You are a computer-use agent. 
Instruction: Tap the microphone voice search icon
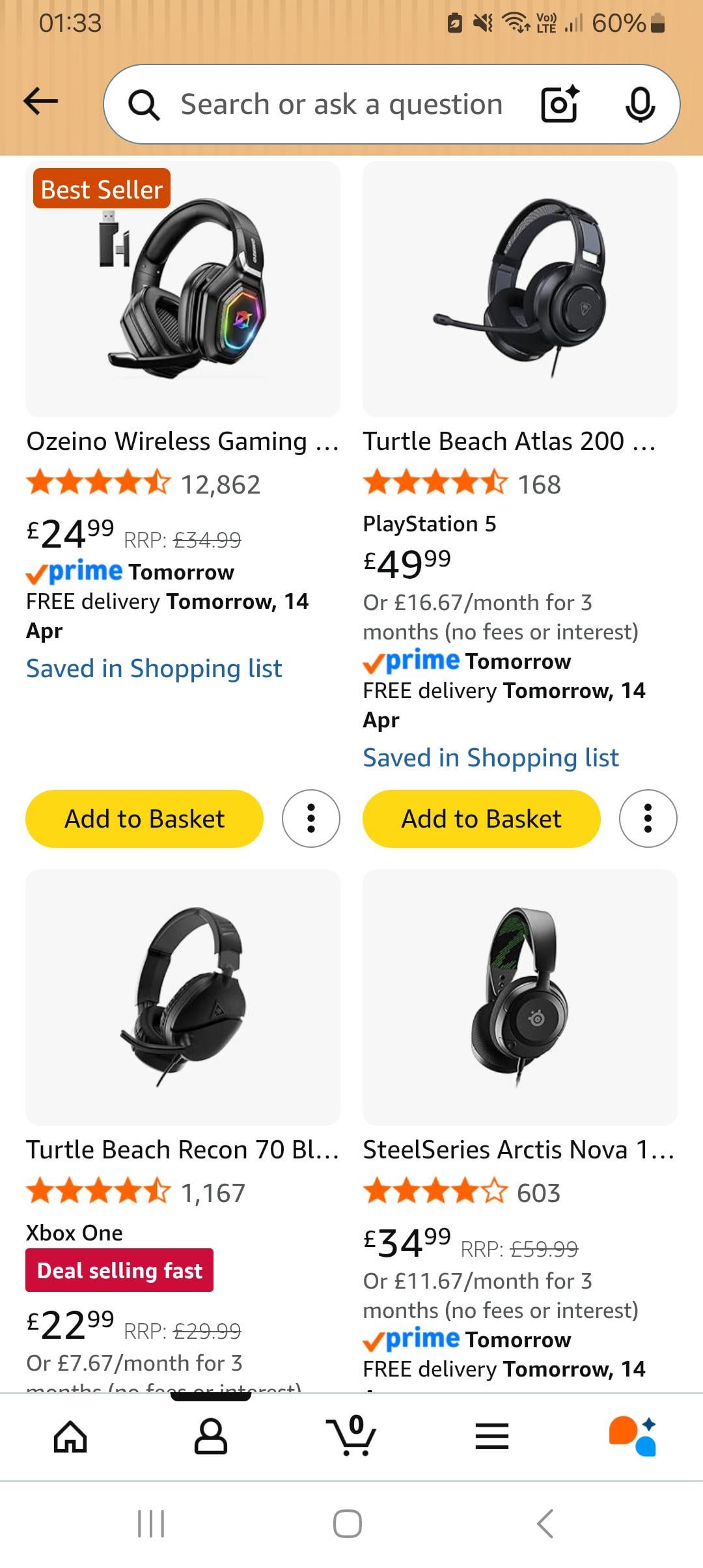[x=640, y=104]
